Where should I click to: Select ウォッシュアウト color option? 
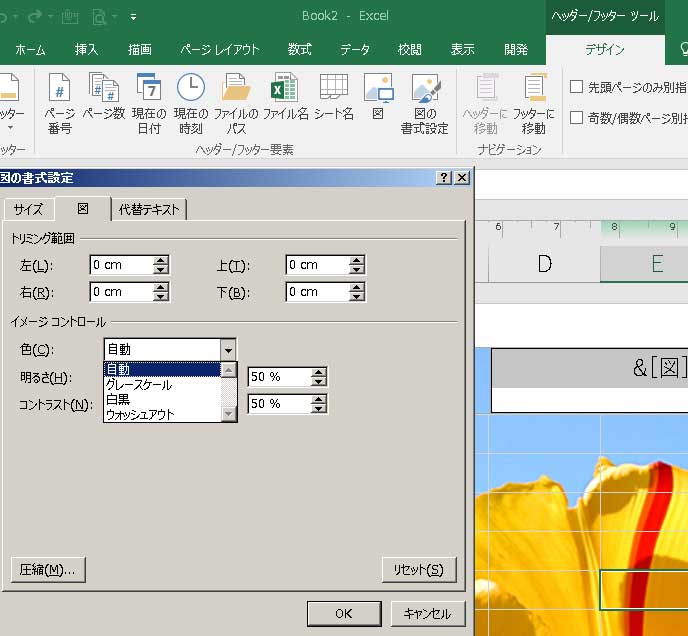pos(140,414)
